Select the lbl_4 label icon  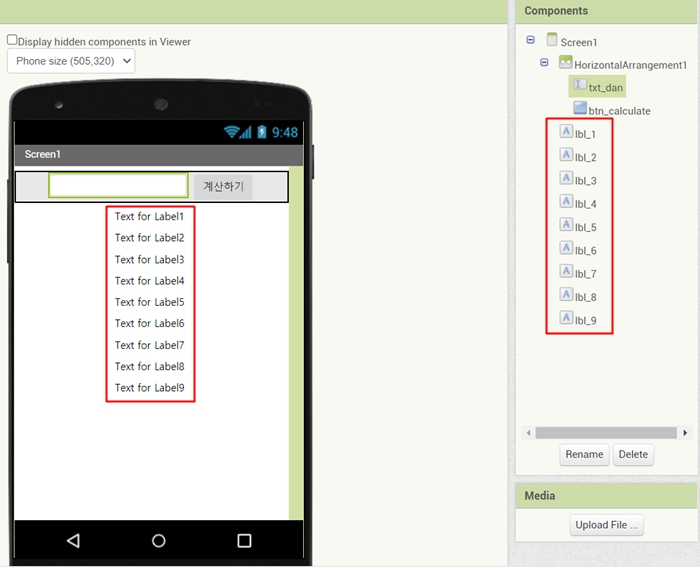coord(566,201)
